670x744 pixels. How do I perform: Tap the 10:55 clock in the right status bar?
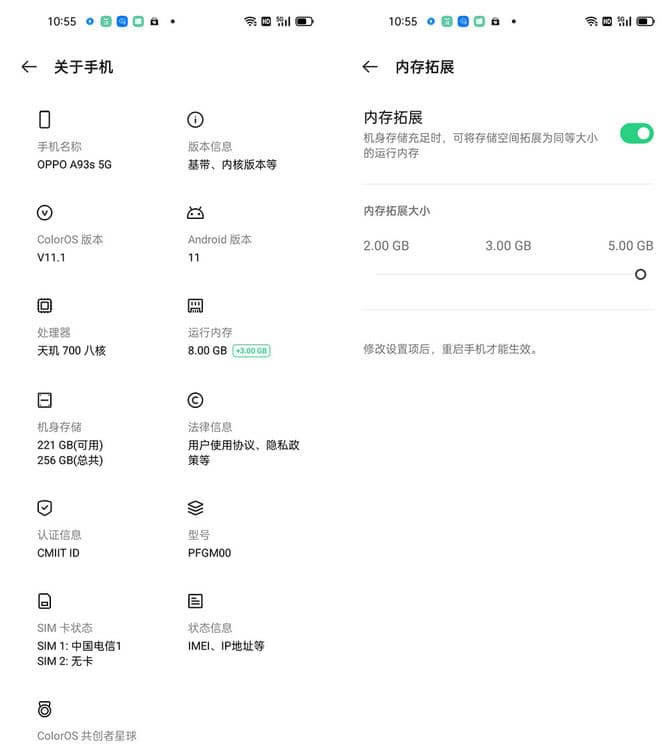pos(403,21)
